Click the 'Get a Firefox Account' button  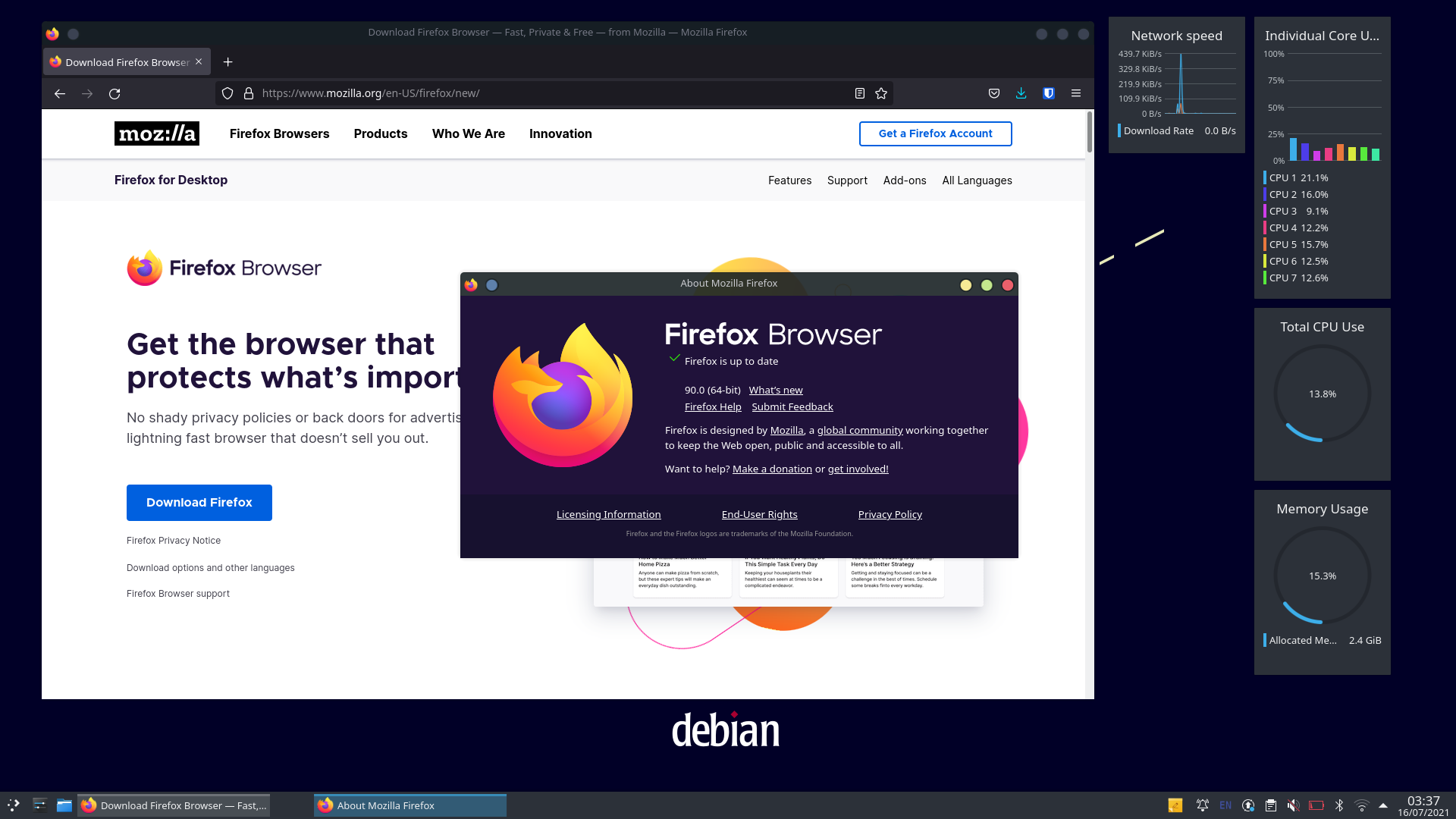[935, 133]
